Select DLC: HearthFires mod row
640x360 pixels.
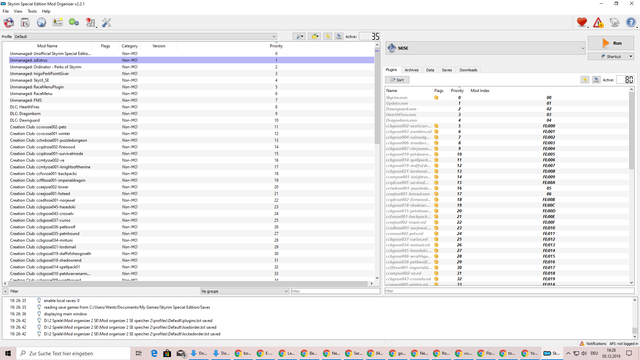[191, 107]
